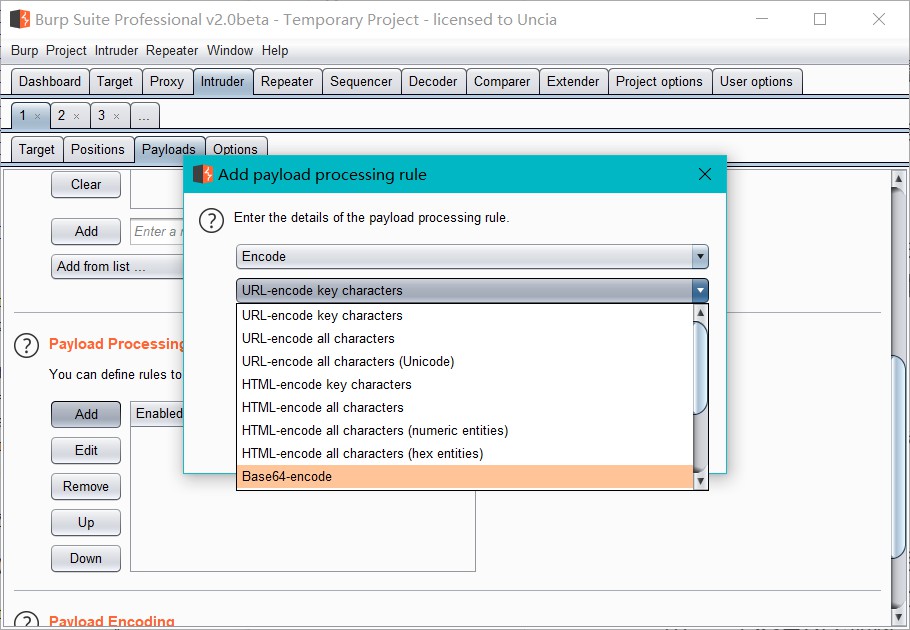Click the Payload Encoding help icon
Viewport: 910px width, 630px height.
(26, 620)
